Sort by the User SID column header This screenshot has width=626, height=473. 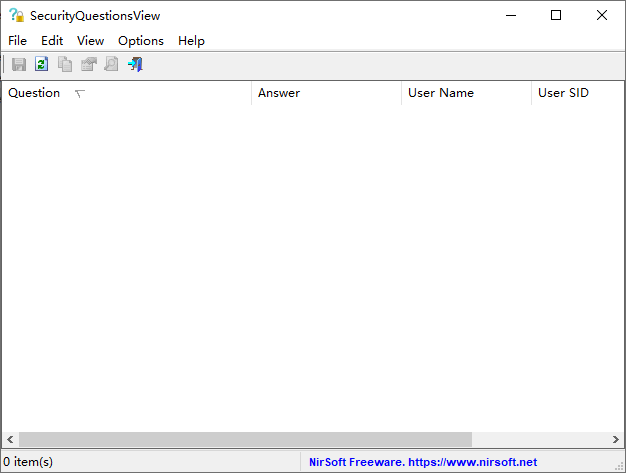578,93
